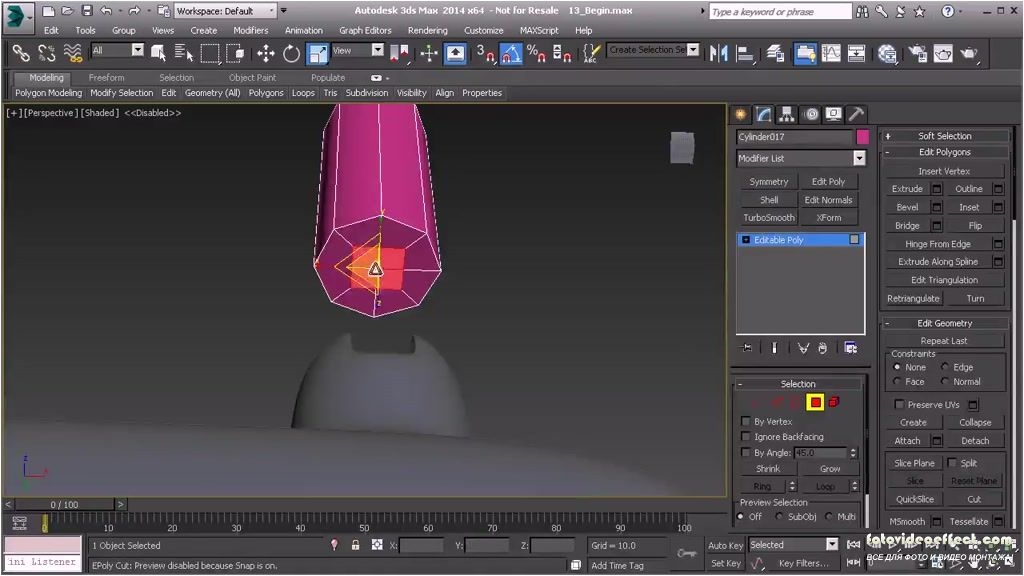
Task: Open the MAXScript menu
Action: [x=539, y=31]
